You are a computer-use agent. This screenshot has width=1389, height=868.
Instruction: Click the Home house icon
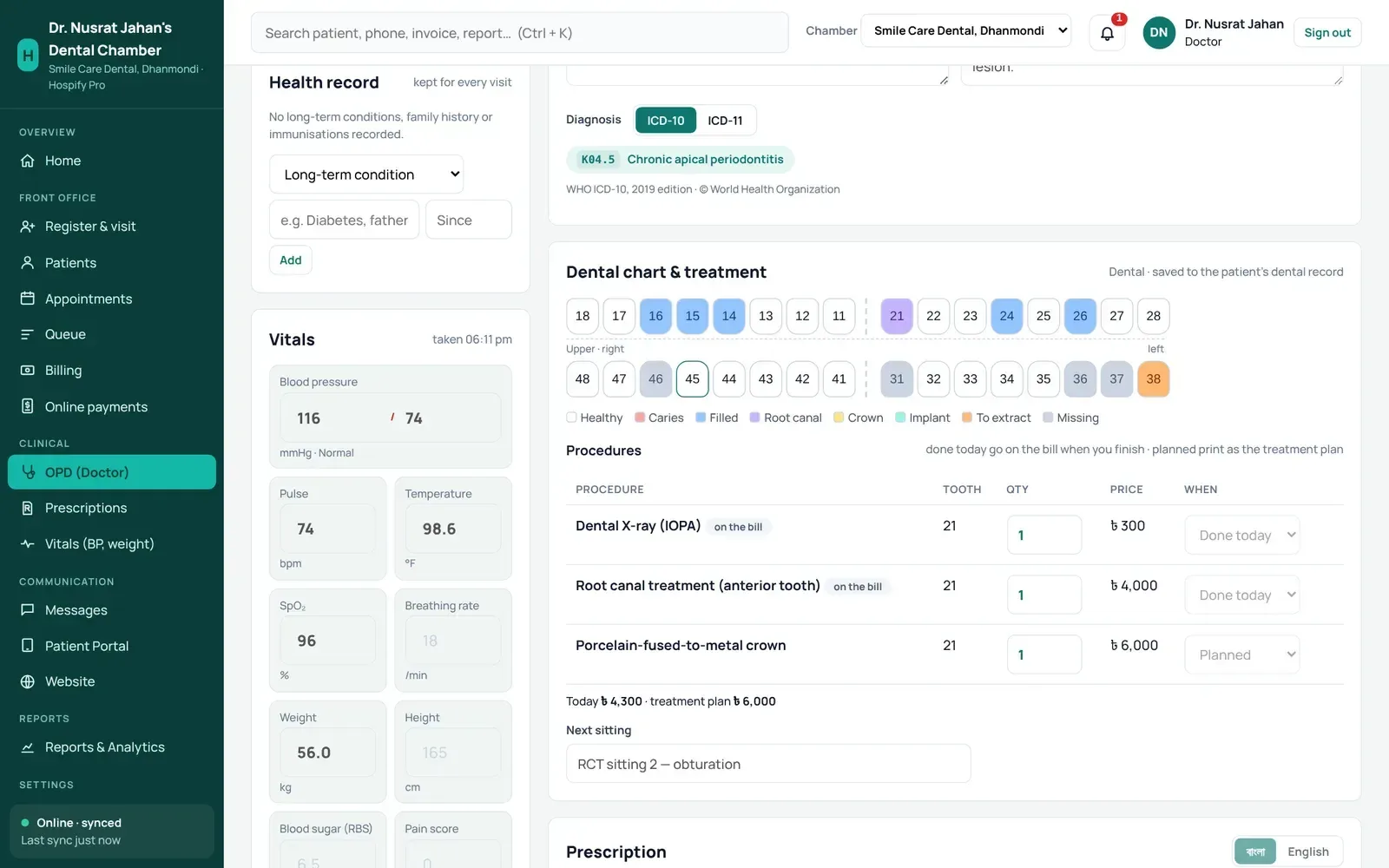28,161
